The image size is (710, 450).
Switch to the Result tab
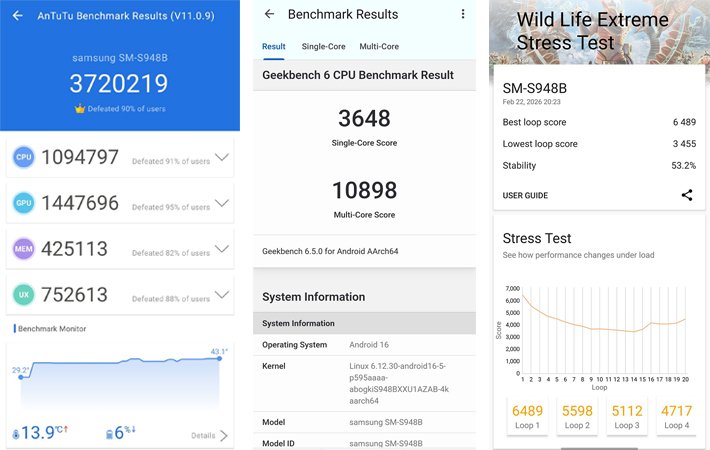click(273, 46)
